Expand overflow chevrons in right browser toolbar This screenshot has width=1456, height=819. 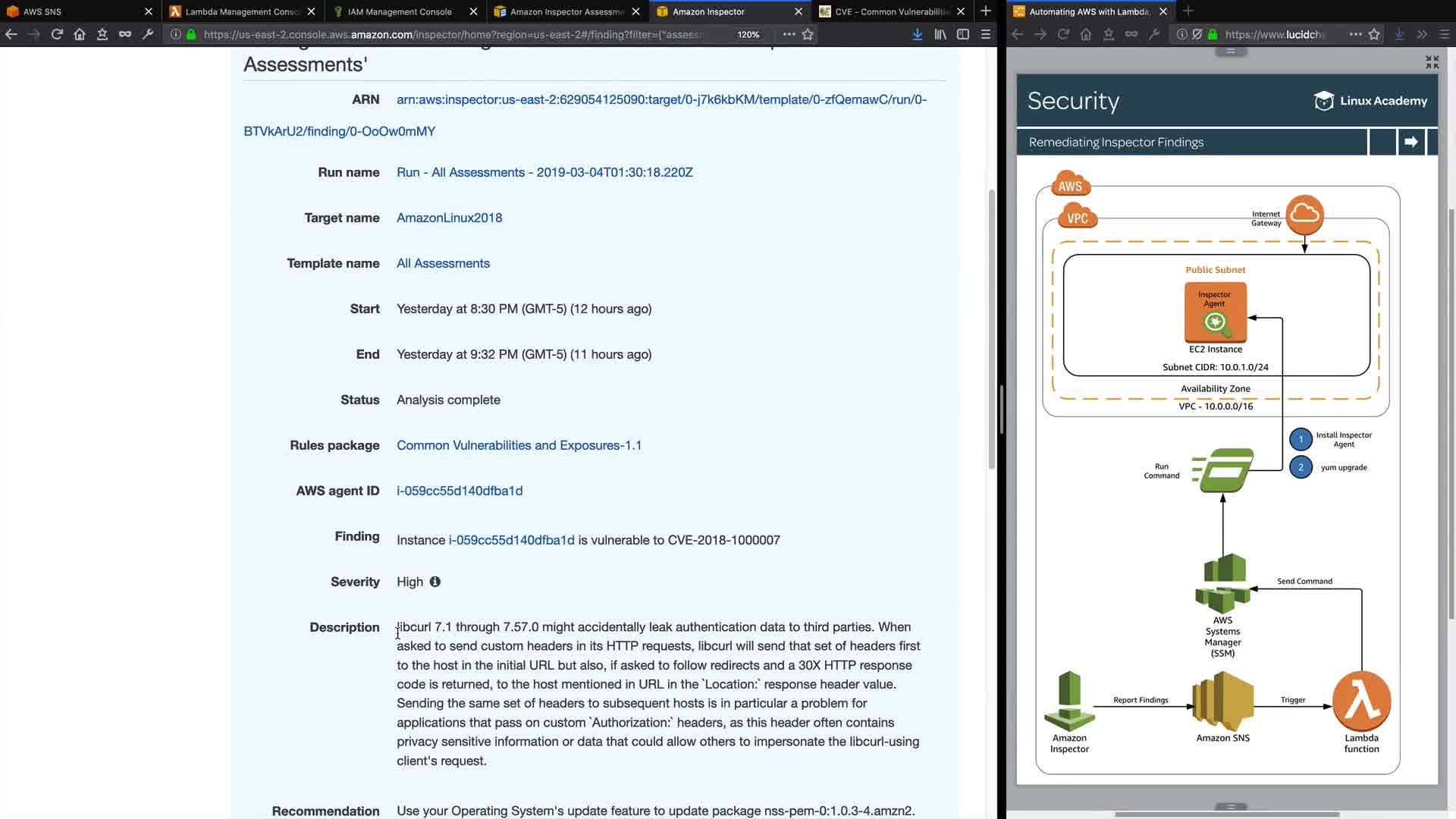(1422, 34)
